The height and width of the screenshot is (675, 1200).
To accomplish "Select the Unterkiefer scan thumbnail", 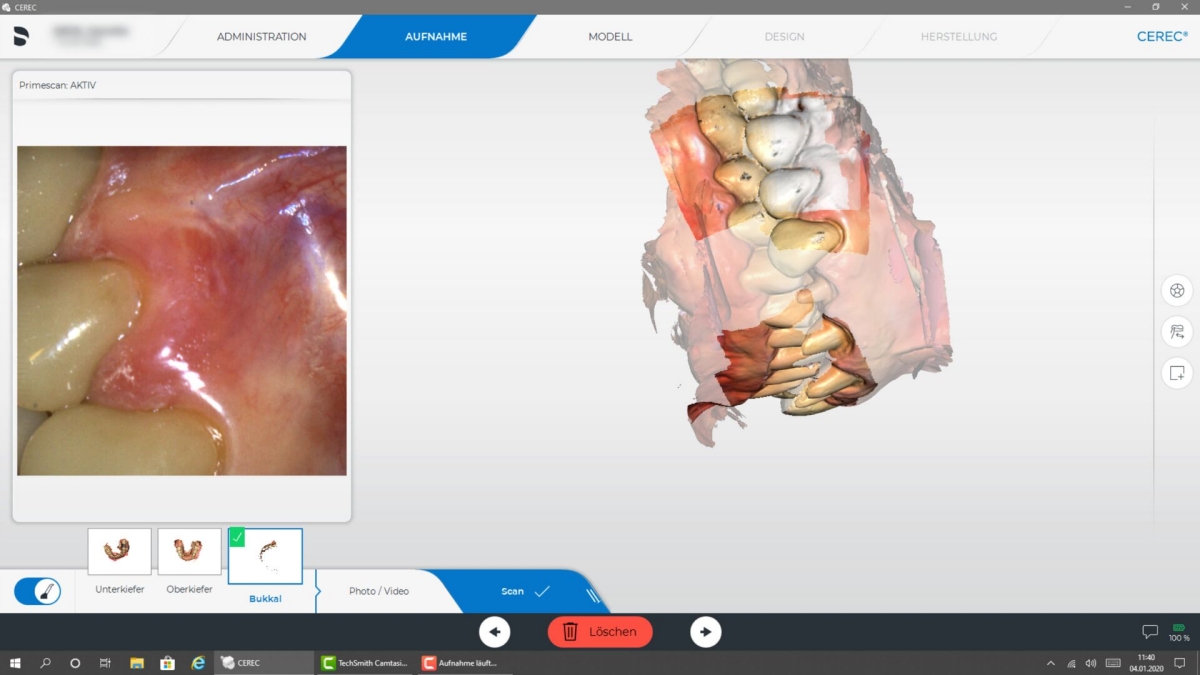I will click(120, 552).
